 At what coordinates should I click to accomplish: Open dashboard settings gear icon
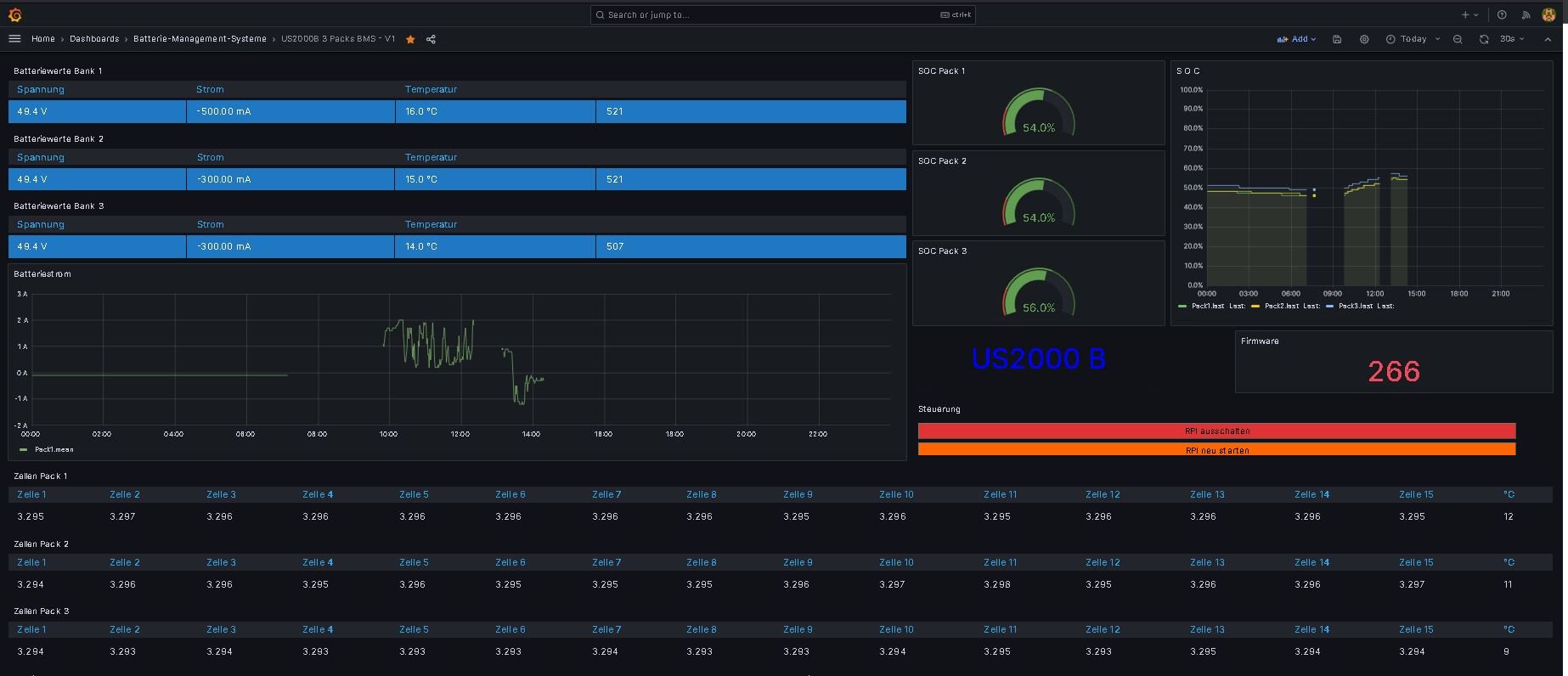point(1364,39)
